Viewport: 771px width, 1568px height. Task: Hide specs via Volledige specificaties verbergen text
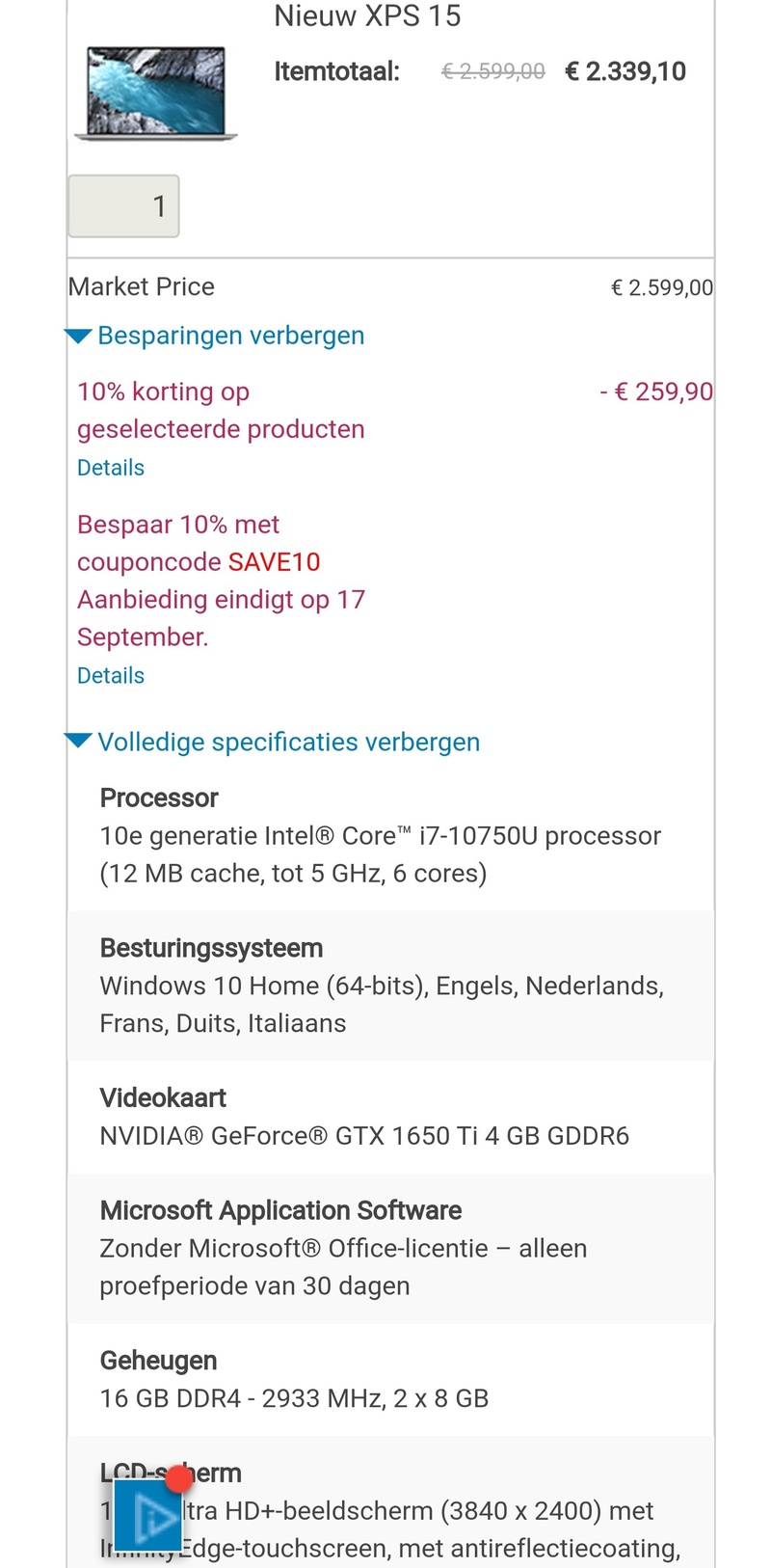(x=289, y=743)
